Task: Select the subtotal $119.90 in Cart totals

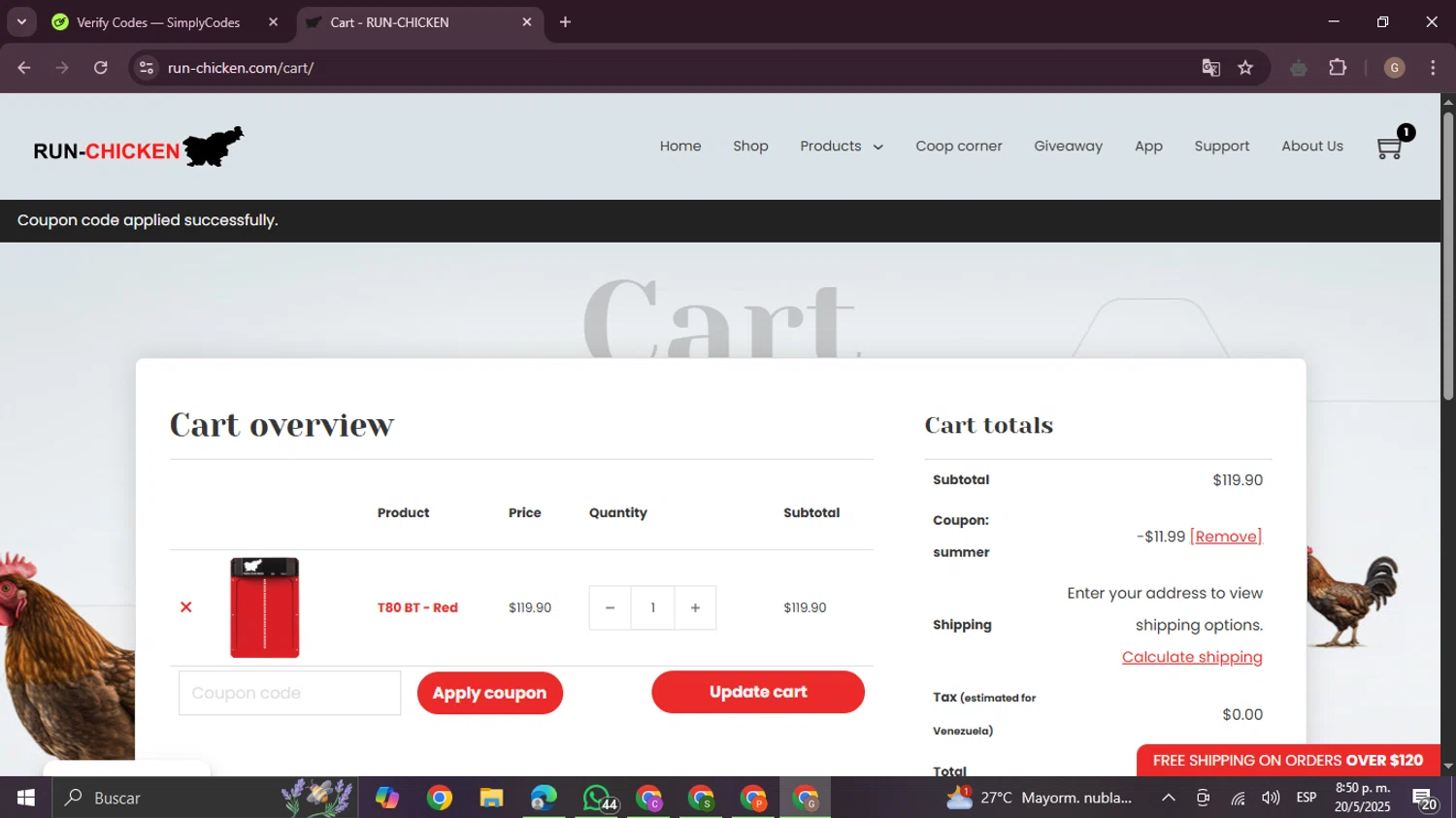Action: click(1238, 480)
